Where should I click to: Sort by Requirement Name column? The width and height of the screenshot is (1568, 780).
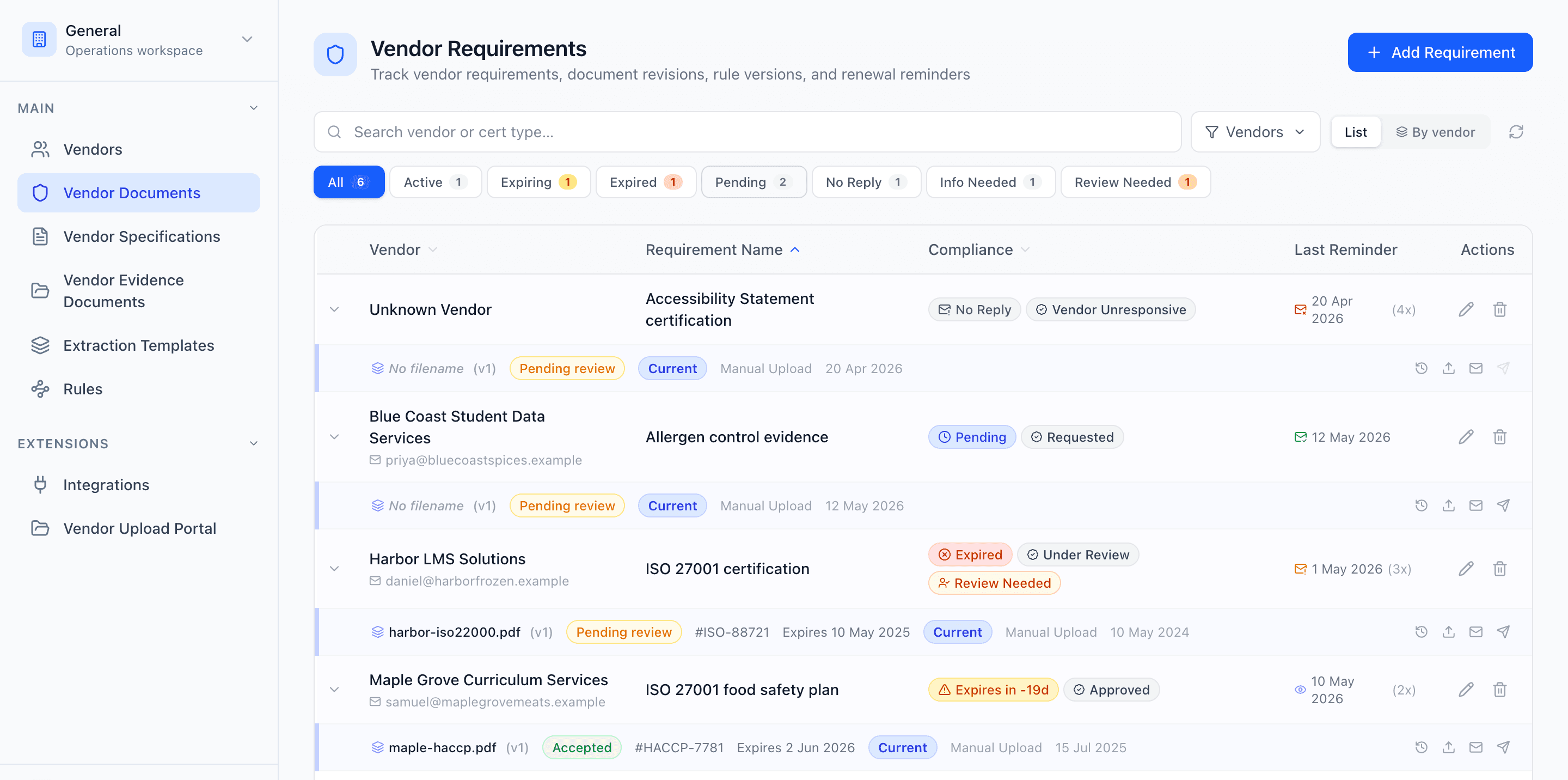click(x=722, y=249)
